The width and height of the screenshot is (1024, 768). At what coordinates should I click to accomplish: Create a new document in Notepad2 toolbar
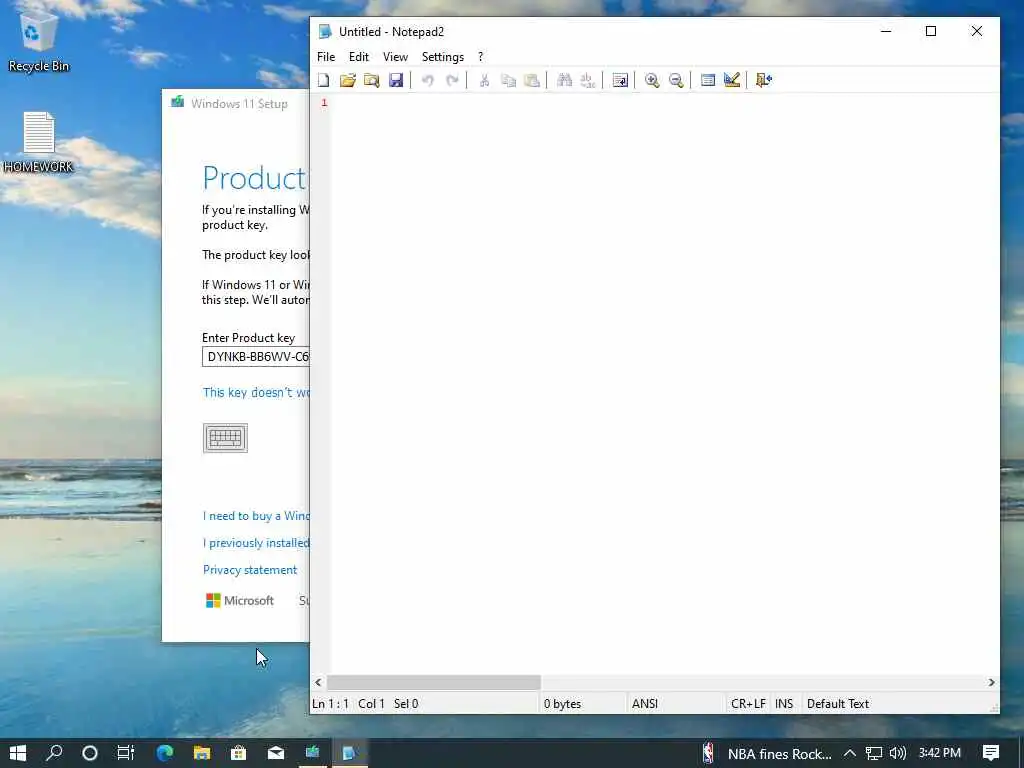click(x=323, y=80)
